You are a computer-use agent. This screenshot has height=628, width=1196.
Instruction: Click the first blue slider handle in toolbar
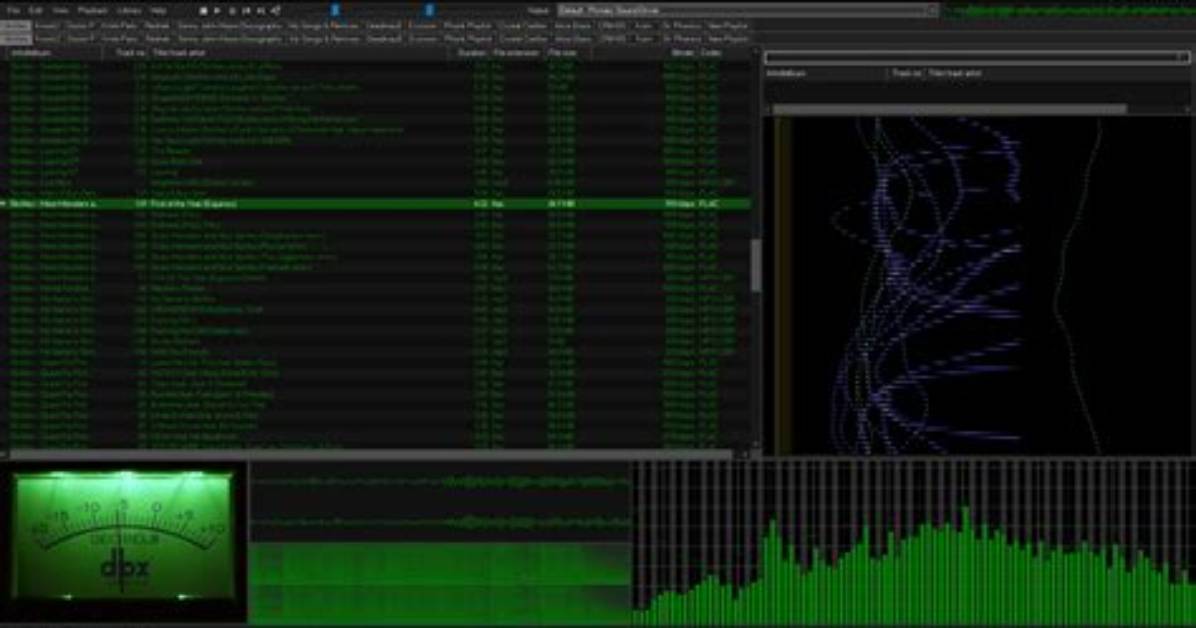click(335, 11)
